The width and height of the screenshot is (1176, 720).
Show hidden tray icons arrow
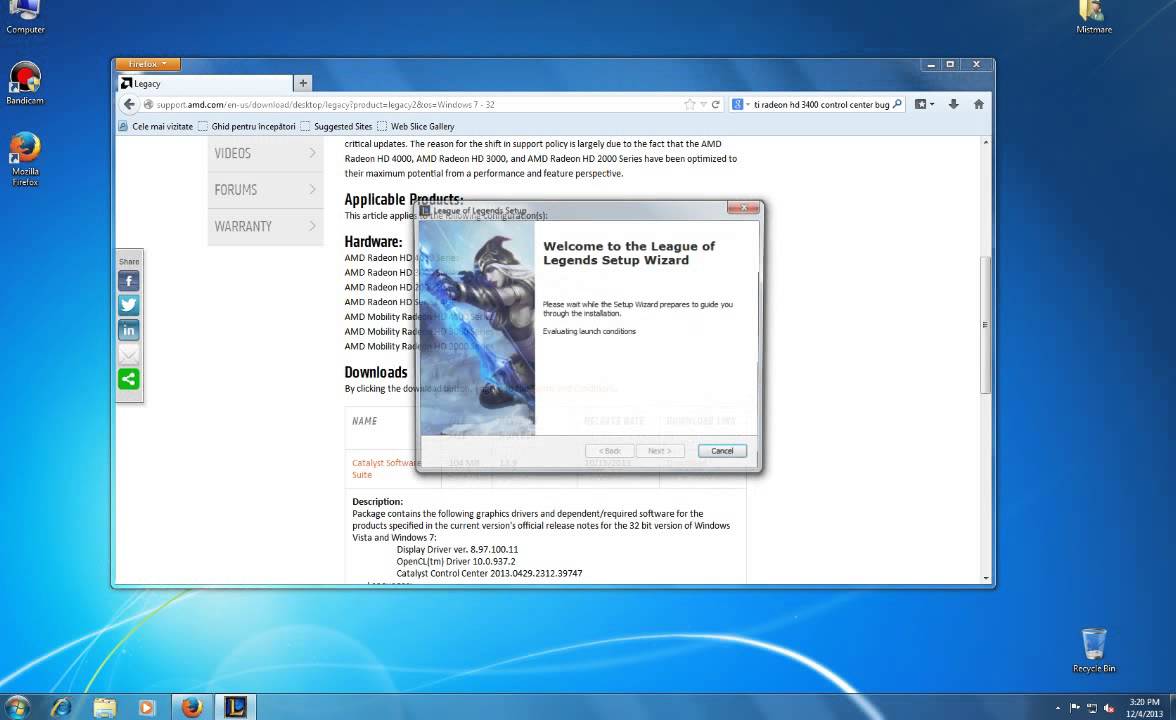[1058, 707]
